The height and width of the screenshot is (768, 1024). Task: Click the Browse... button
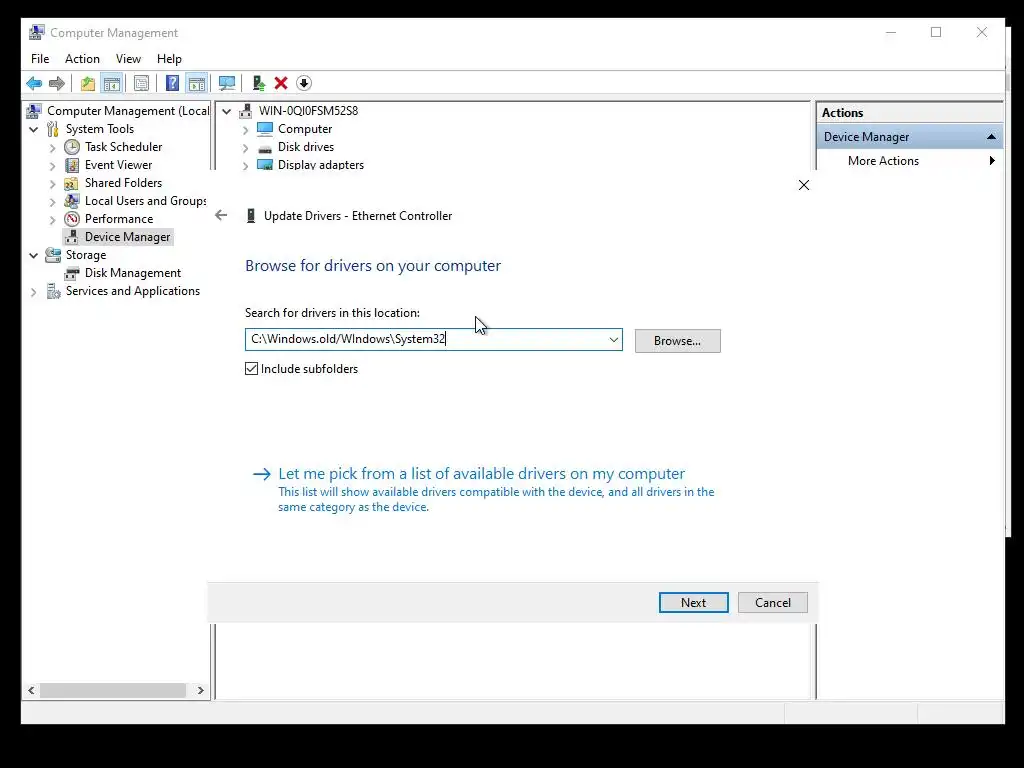pyautogui.click(x=677, y=341)
